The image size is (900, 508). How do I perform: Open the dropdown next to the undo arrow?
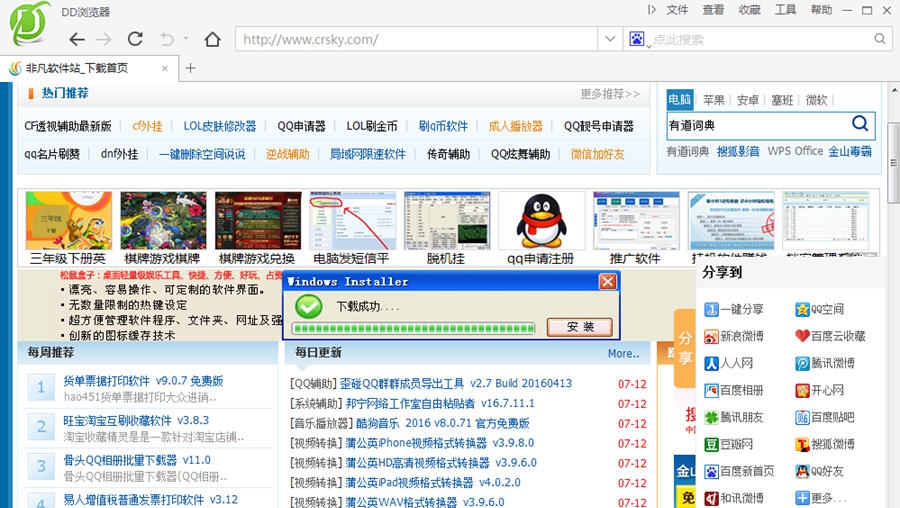click(x=186, y=38)
